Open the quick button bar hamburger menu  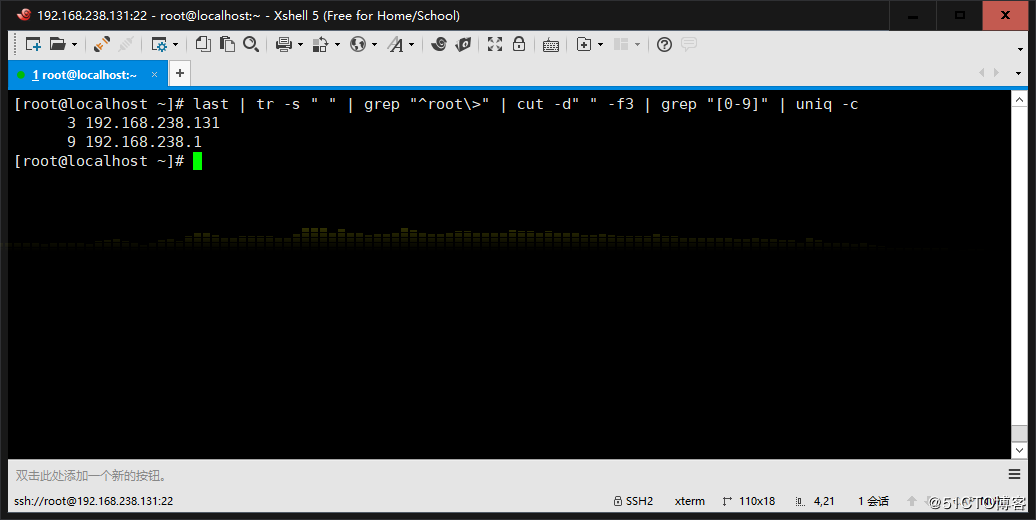[1014, 475]
